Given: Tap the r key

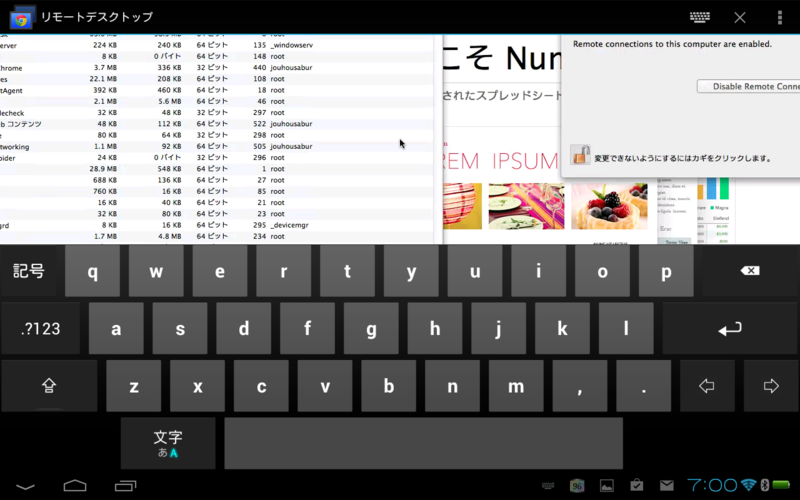Looking at the screenshot, I should [284, 271].
